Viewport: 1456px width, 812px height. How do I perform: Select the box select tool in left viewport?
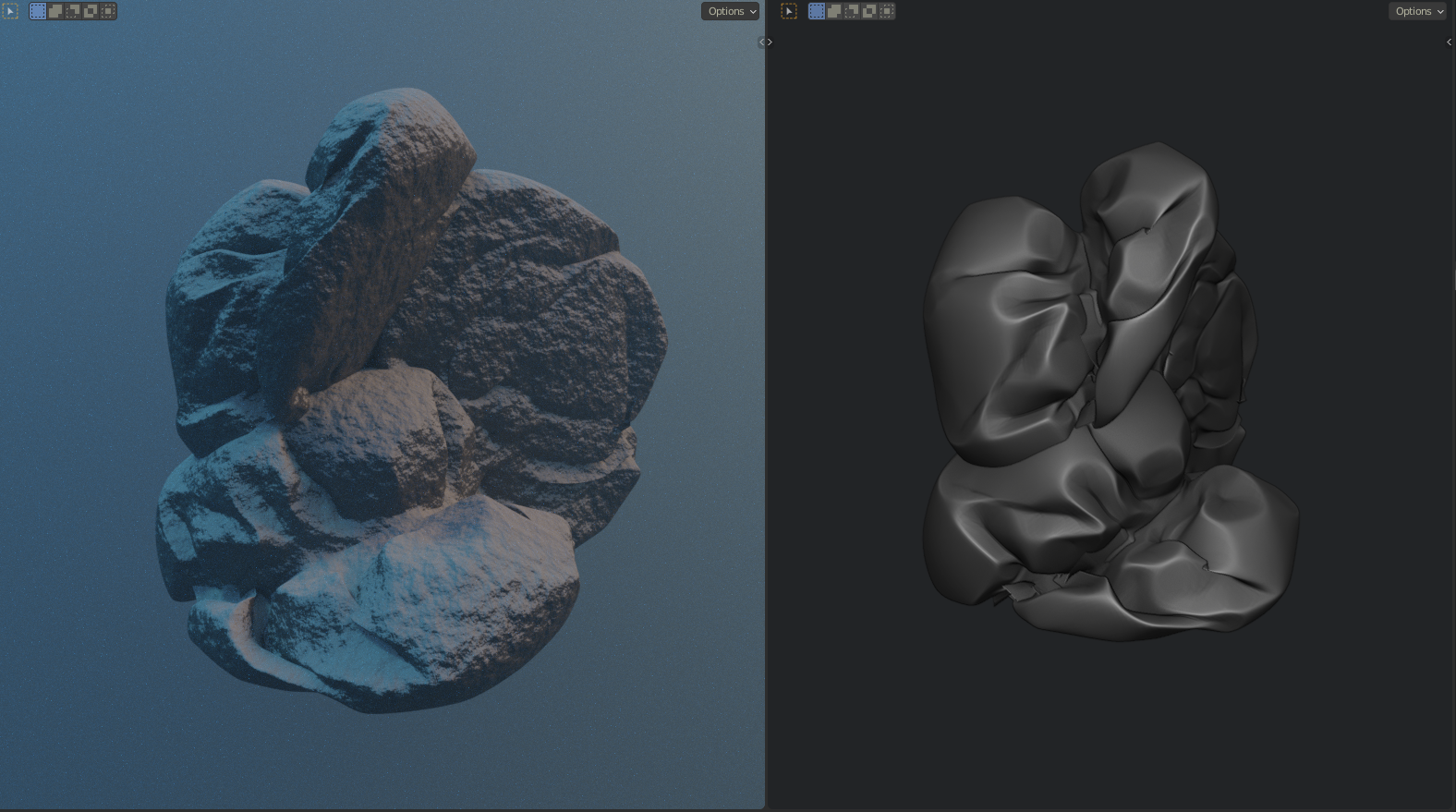10,11
